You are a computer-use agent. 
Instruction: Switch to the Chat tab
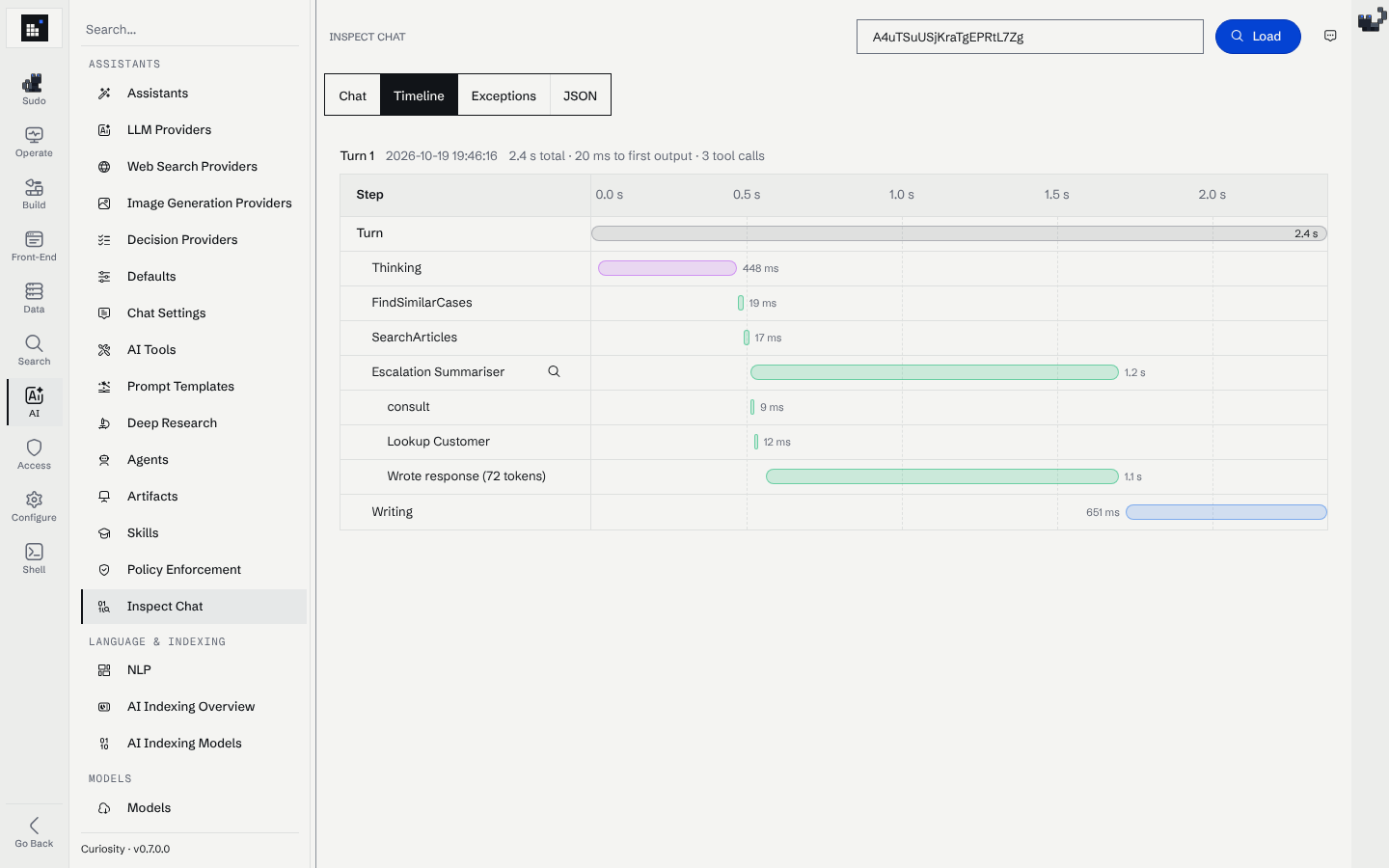tap(353, 95)
